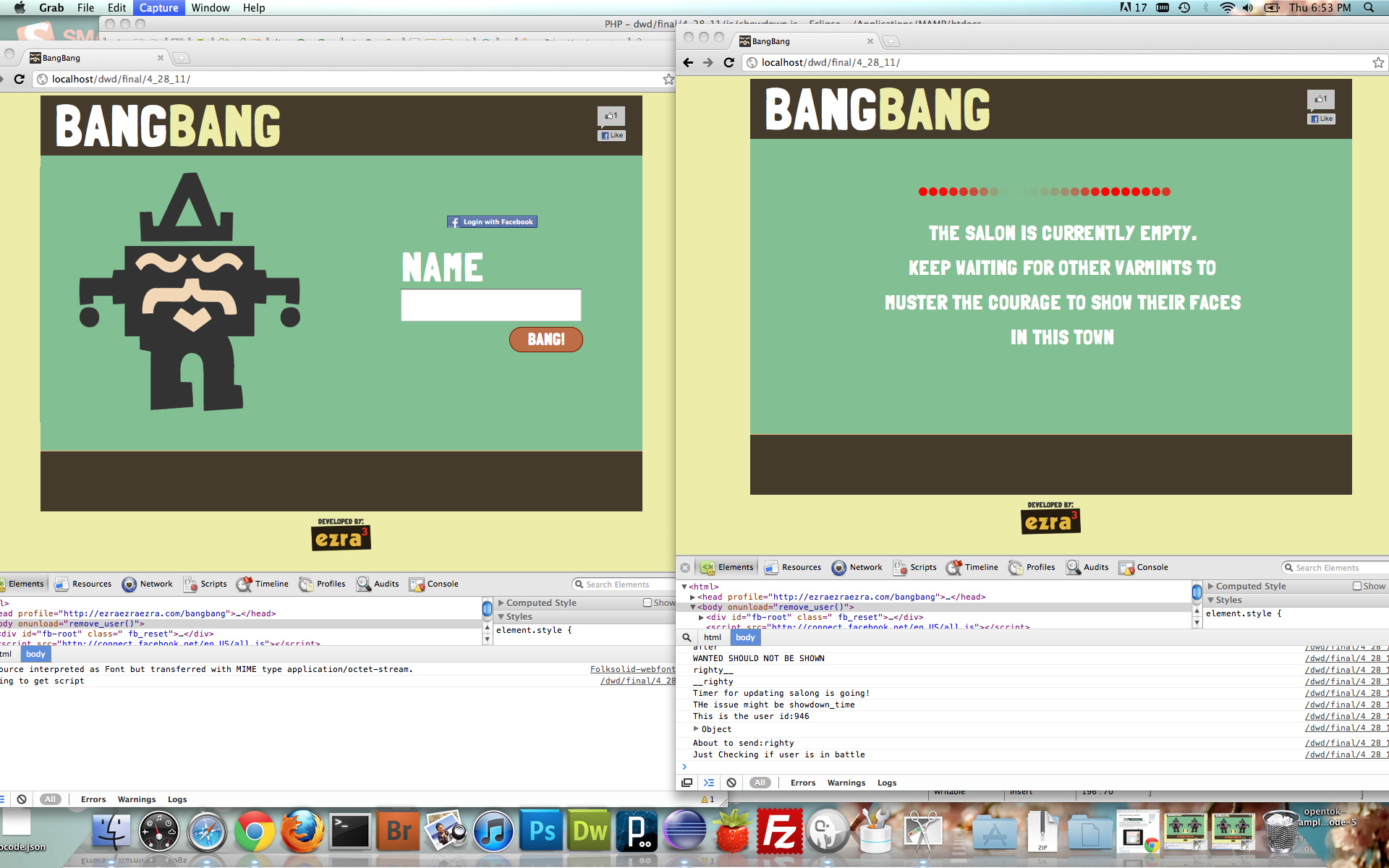Screen dimensions: 1389x868
Task: Click the dock-to-window icon in console toolbar
Action: click(687, 782)
